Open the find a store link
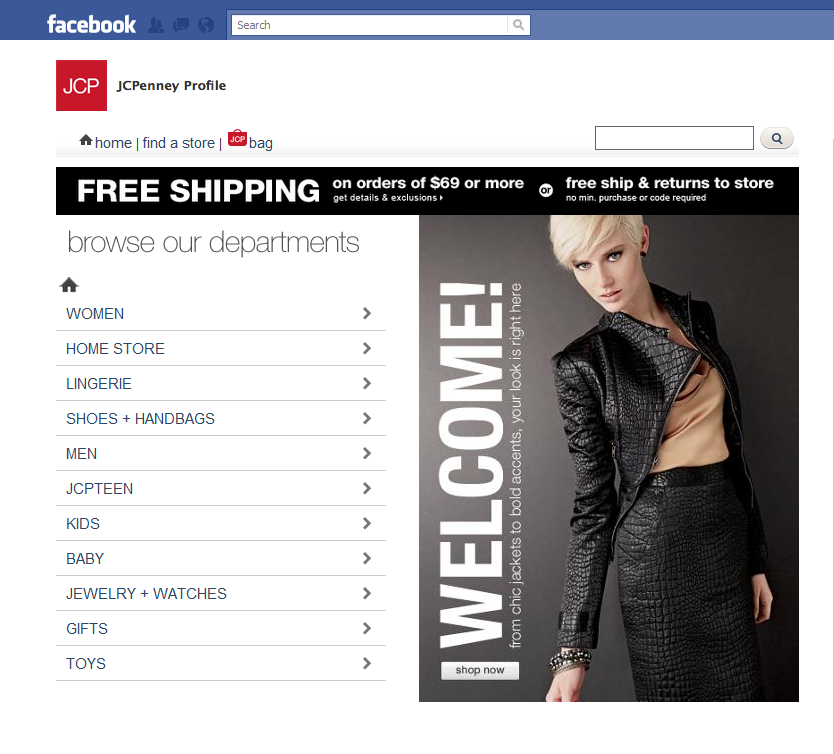This screenshot has width=834, height=754. tap(179, 143)
